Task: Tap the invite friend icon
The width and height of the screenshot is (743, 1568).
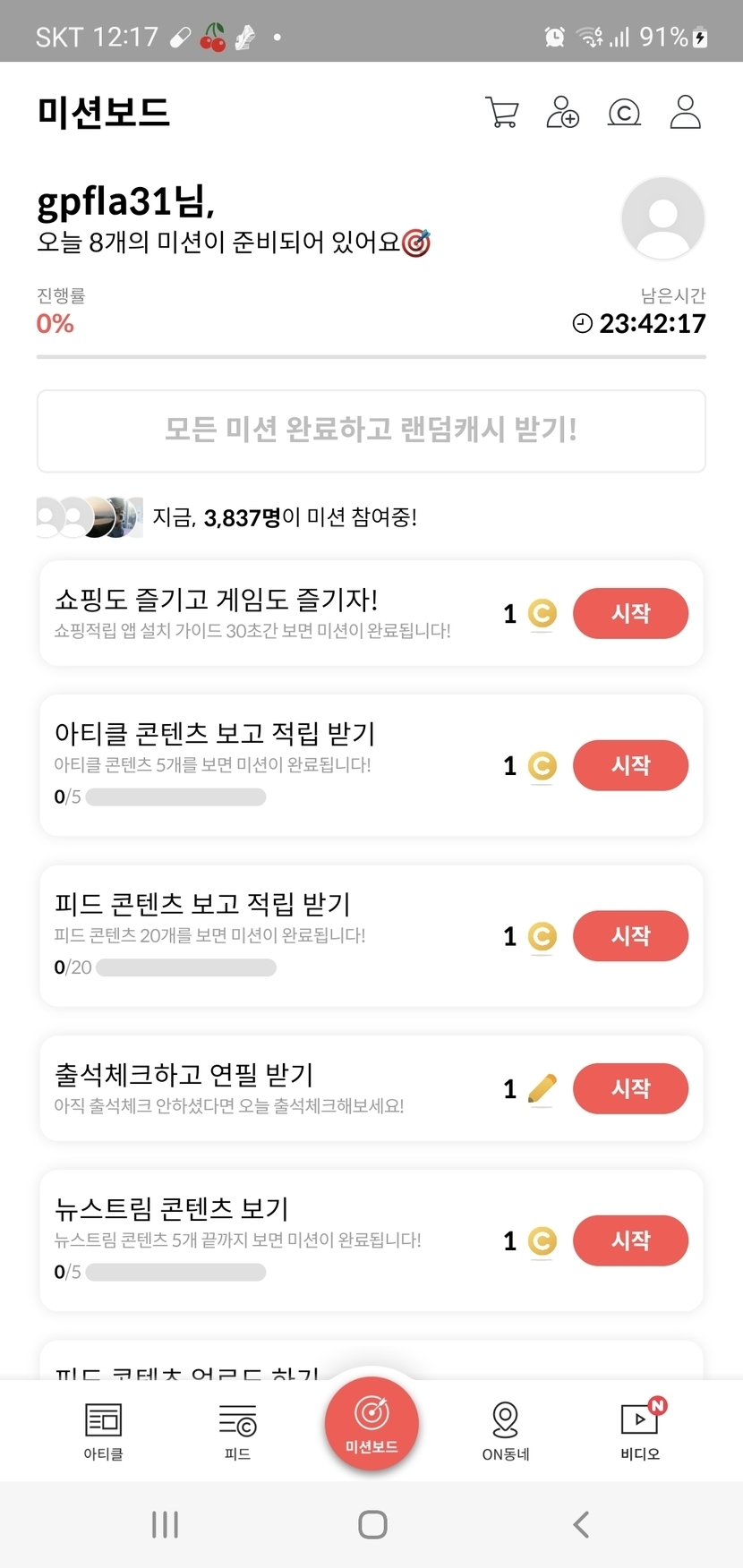Action: tap(562, 113)
